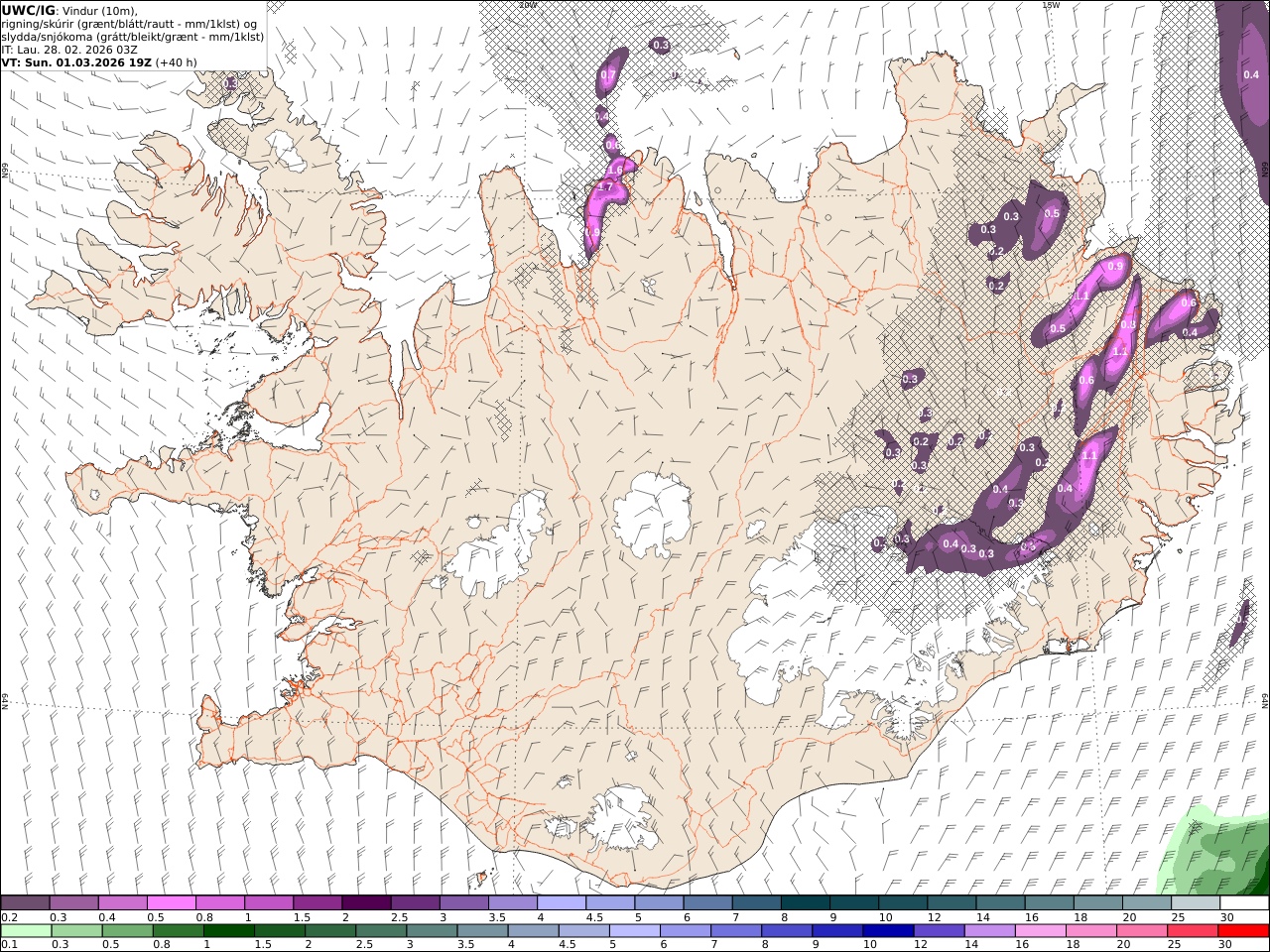Click the white swatch labeled 30 in top legend row
Image resolution: width=1270 pixels, height=952 pixels.
pyautogui.click(x=1244, y=903)
